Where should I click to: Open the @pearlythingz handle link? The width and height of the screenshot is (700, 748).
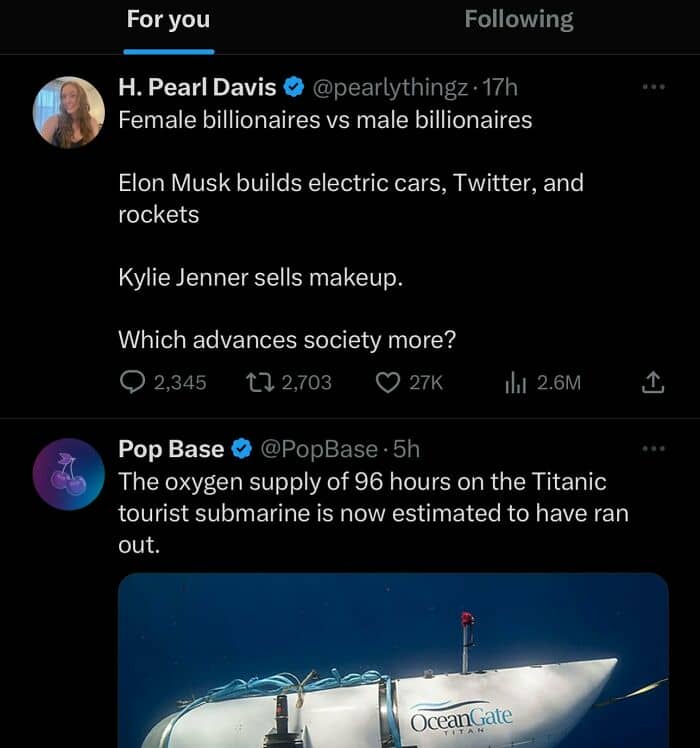tap(391, 88)
